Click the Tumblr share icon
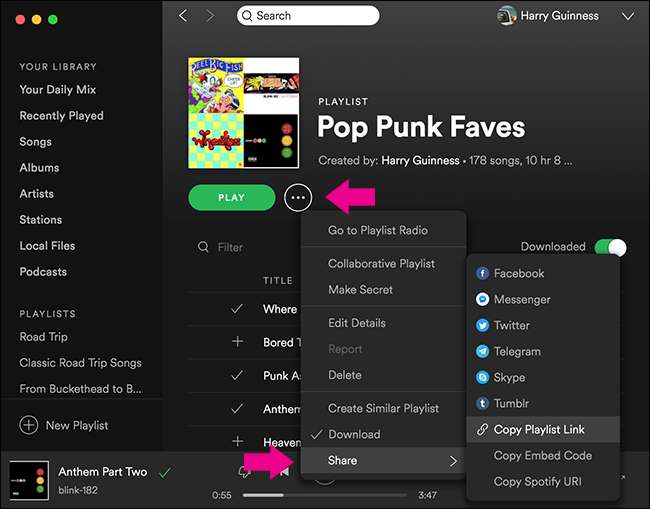Screen dimensions: 650x509 (x=483, y=403)
